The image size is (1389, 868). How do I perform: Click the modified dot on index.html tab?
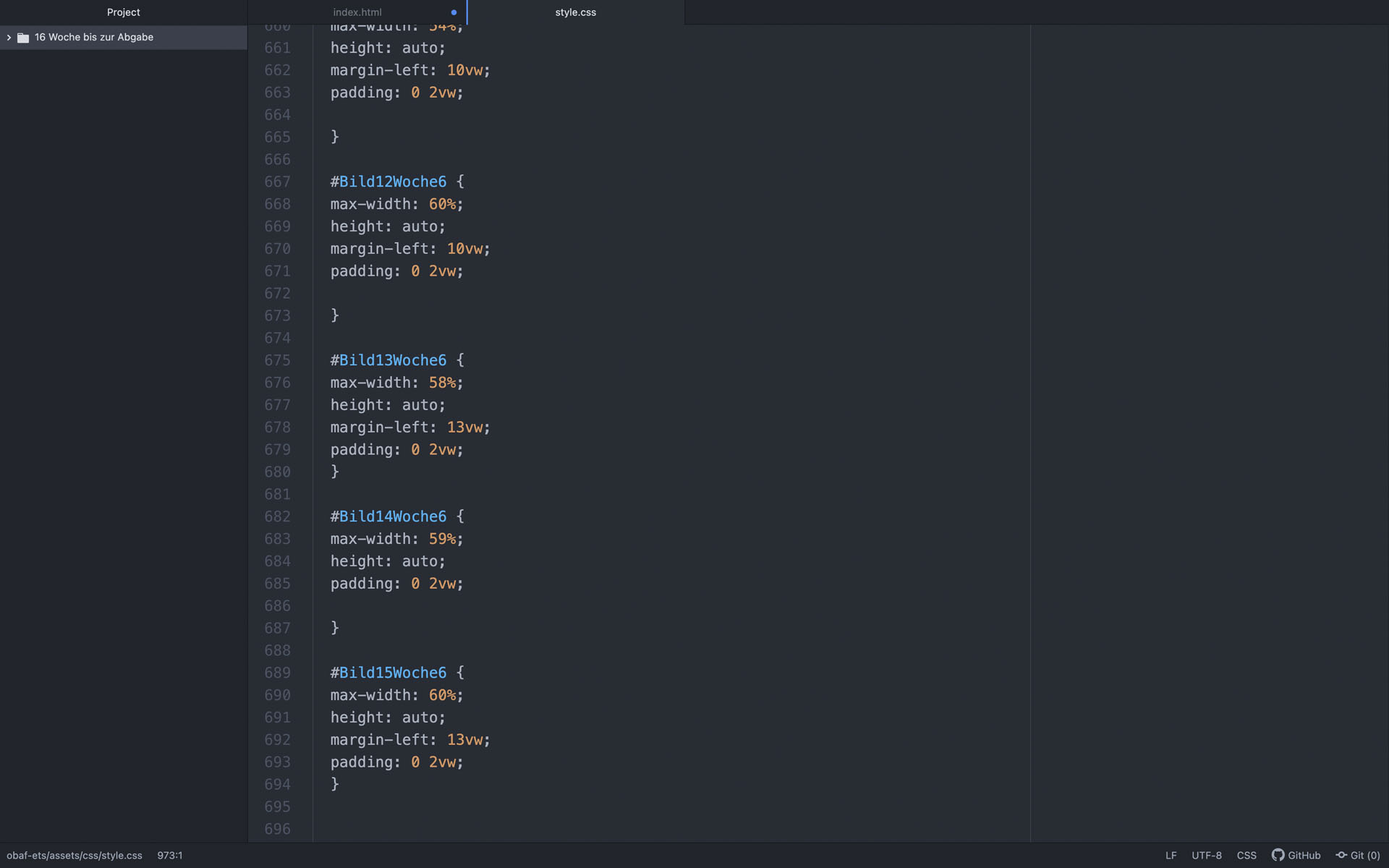(x=454, y=12)
